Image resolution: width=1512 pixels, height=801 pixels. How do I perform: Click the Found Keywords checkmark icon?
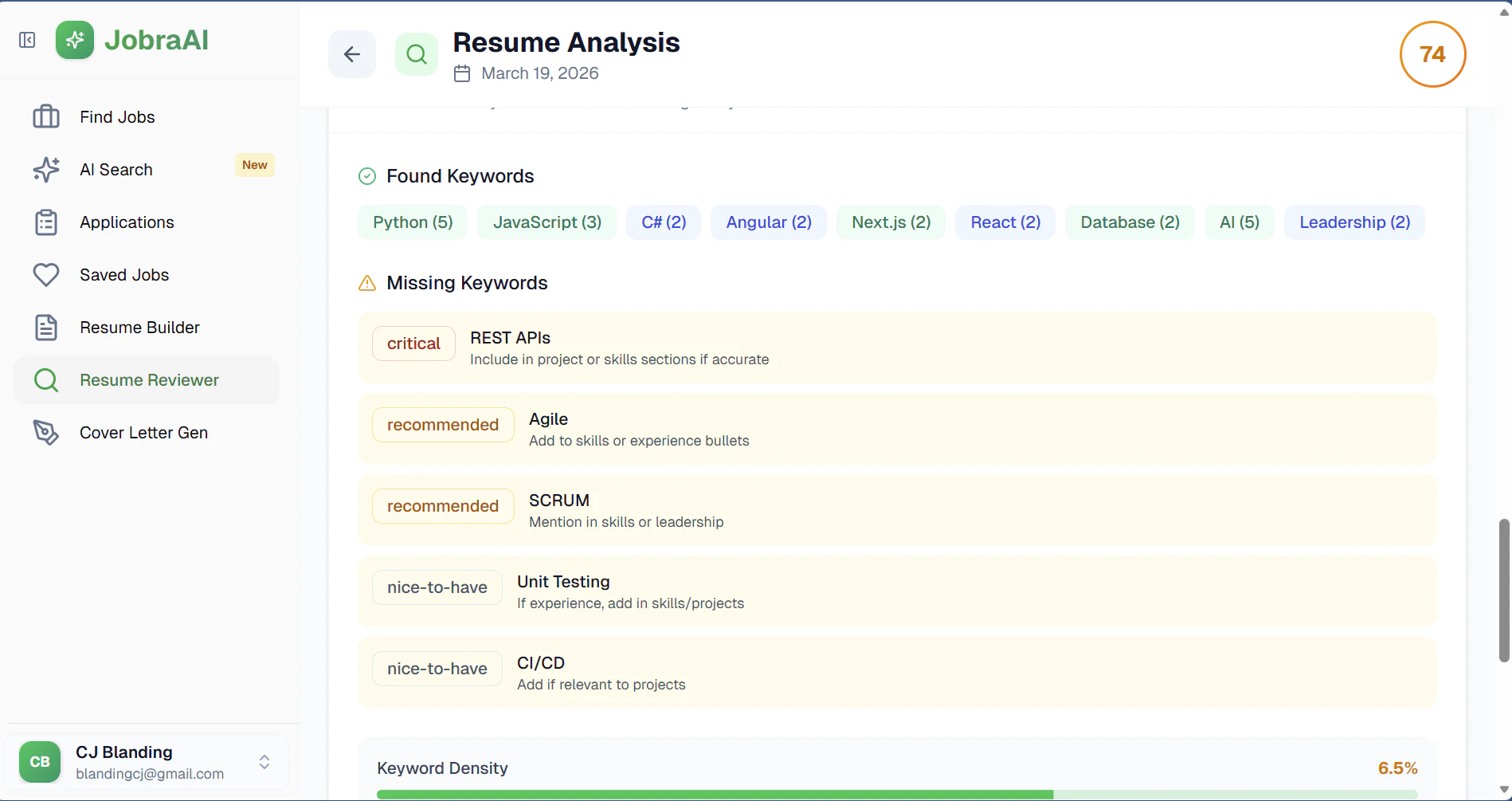click(x=367, y=176)
